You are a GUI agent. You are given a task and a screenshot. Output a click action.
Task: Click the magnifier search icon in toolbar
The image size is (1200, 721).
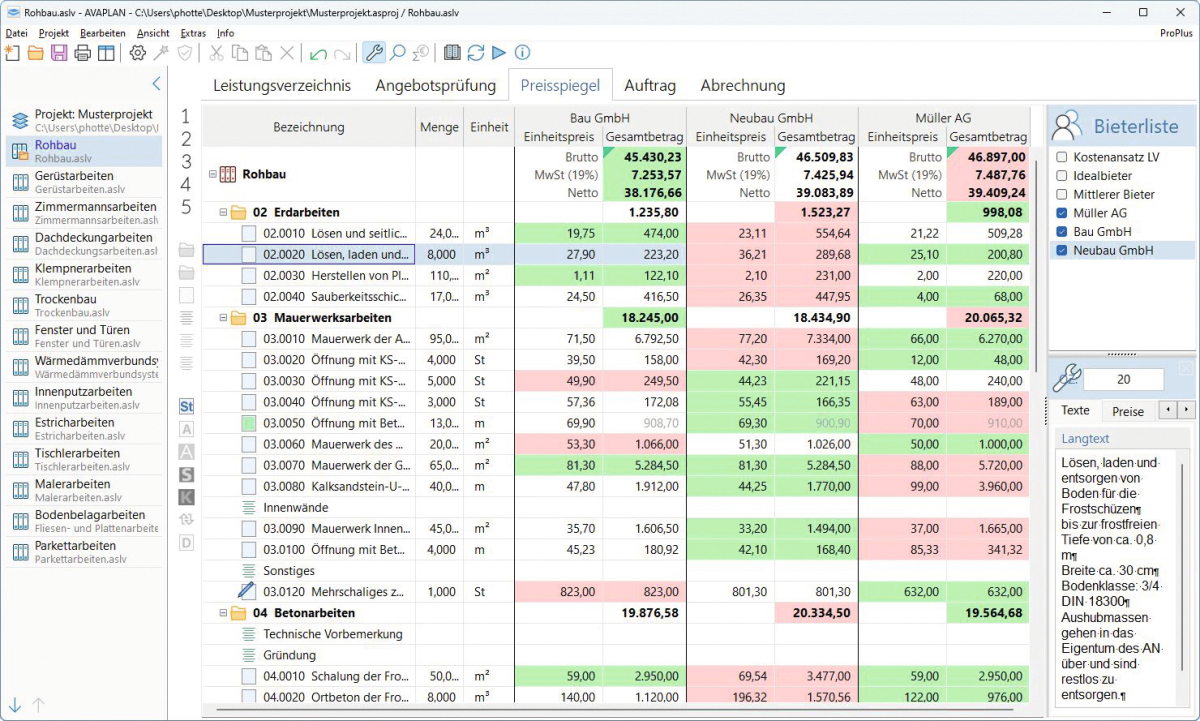point(397,53)
